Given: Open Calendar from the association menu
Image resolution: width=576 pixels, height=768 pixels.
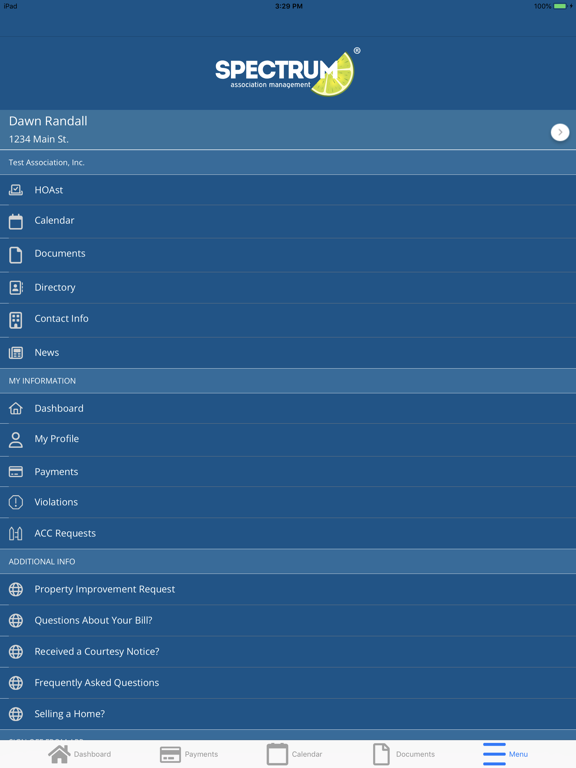Looking at the screenshot, I should (x=288, y=221).
